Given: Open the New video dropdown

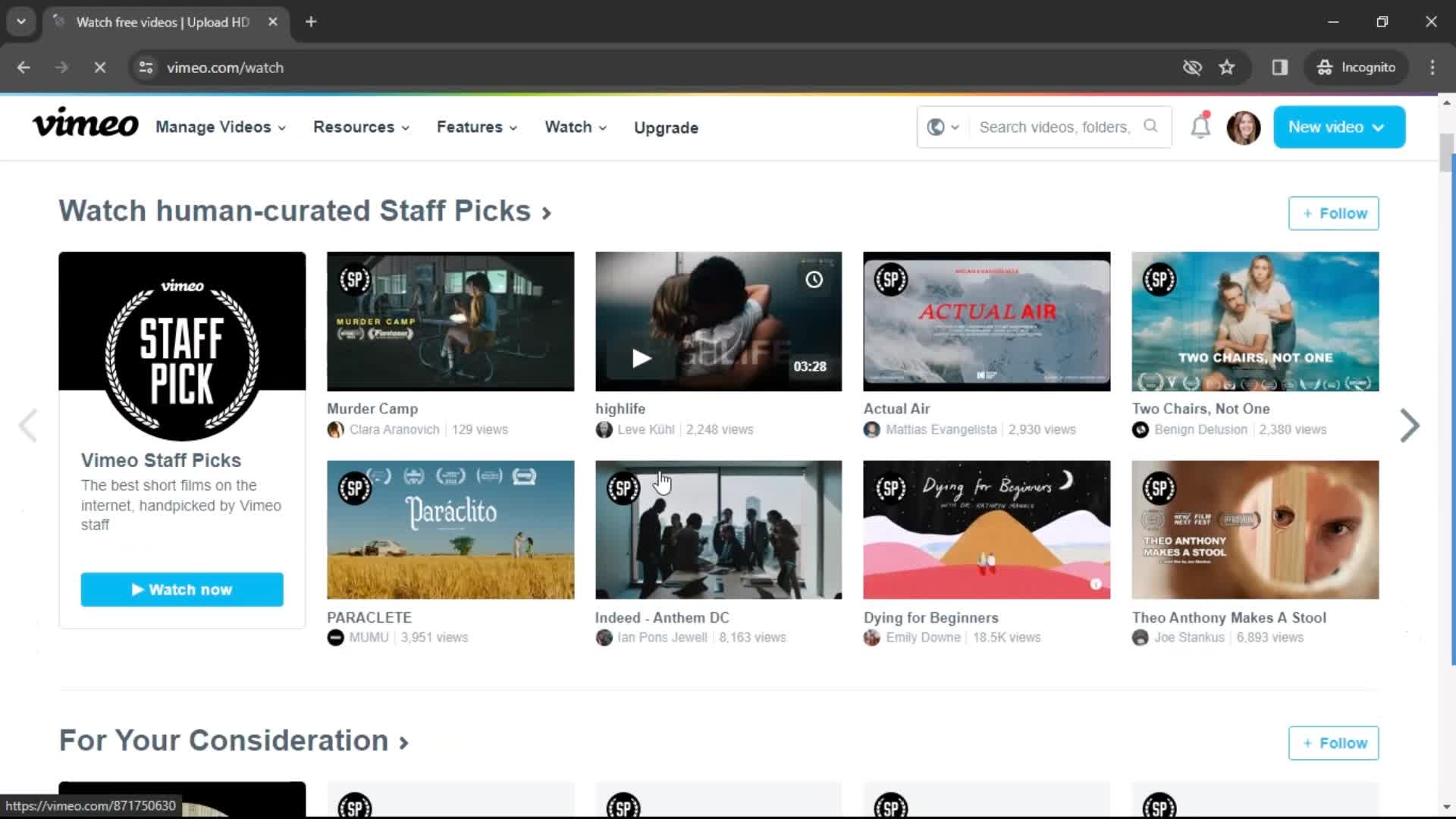Looking at the screenshot, I should 1338,127.
